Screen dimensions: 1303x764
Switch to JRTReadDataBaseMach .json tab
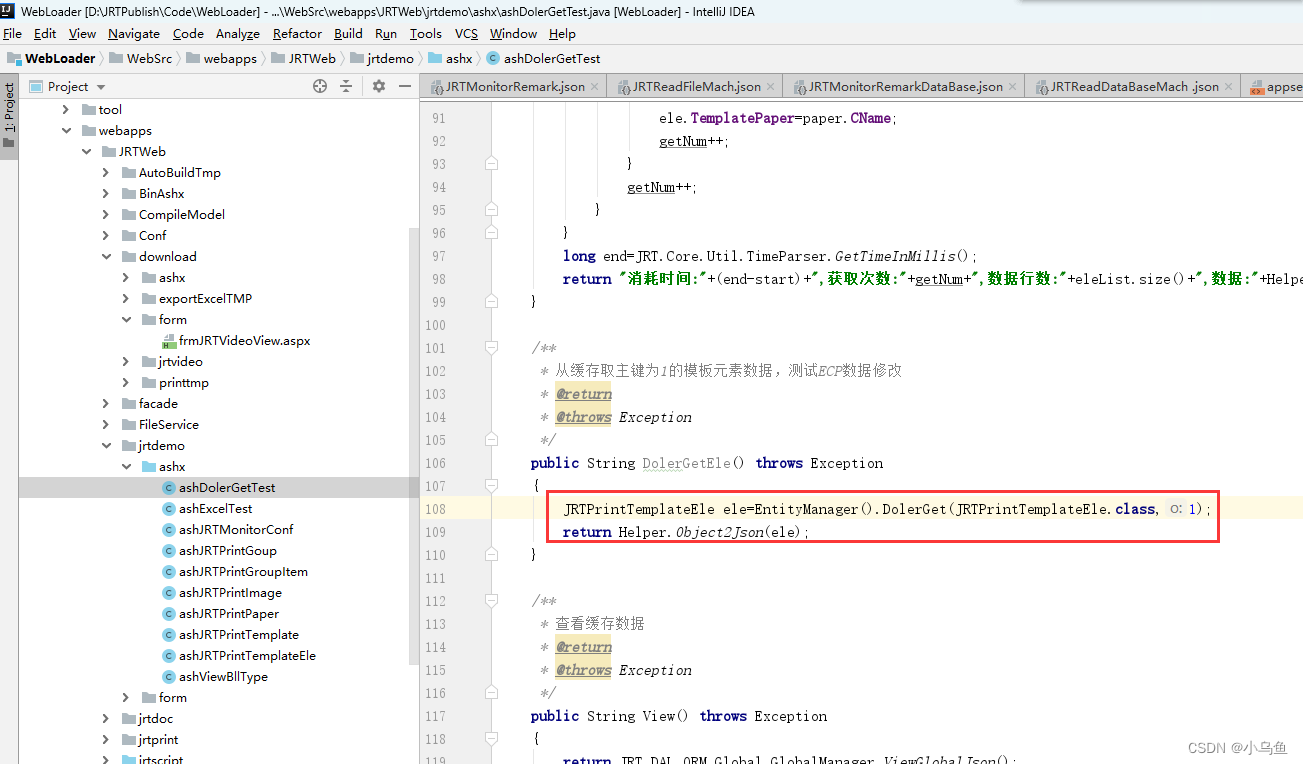coord(1134,87)
